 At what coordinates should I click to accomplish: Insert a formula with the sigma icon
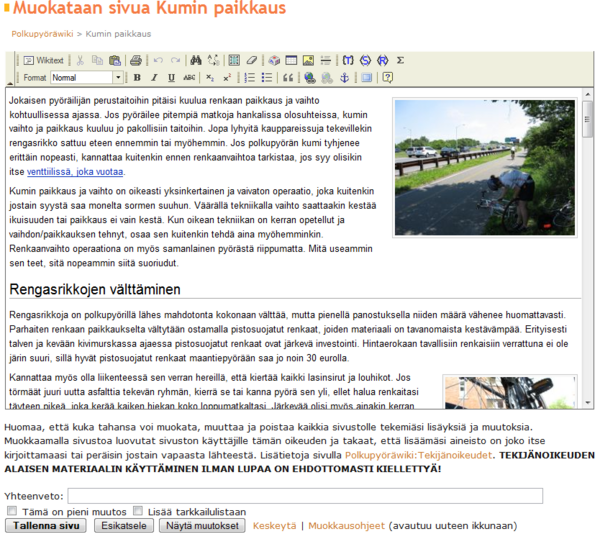[400, 60]
